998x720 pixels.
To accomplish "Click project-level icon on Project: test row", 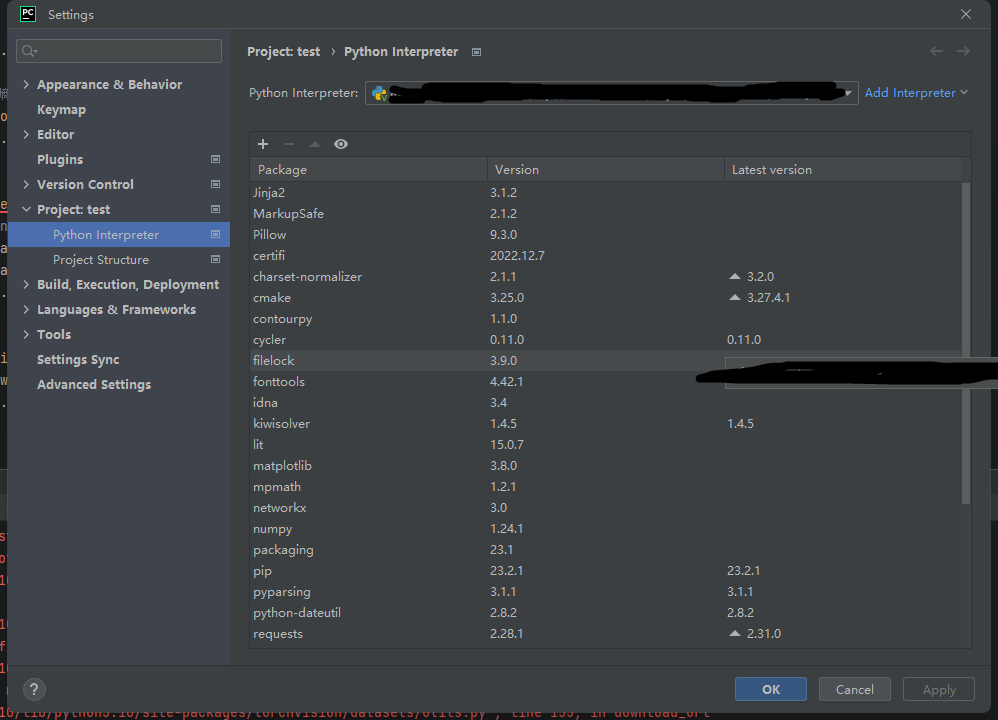I will (x=215, y=209).
